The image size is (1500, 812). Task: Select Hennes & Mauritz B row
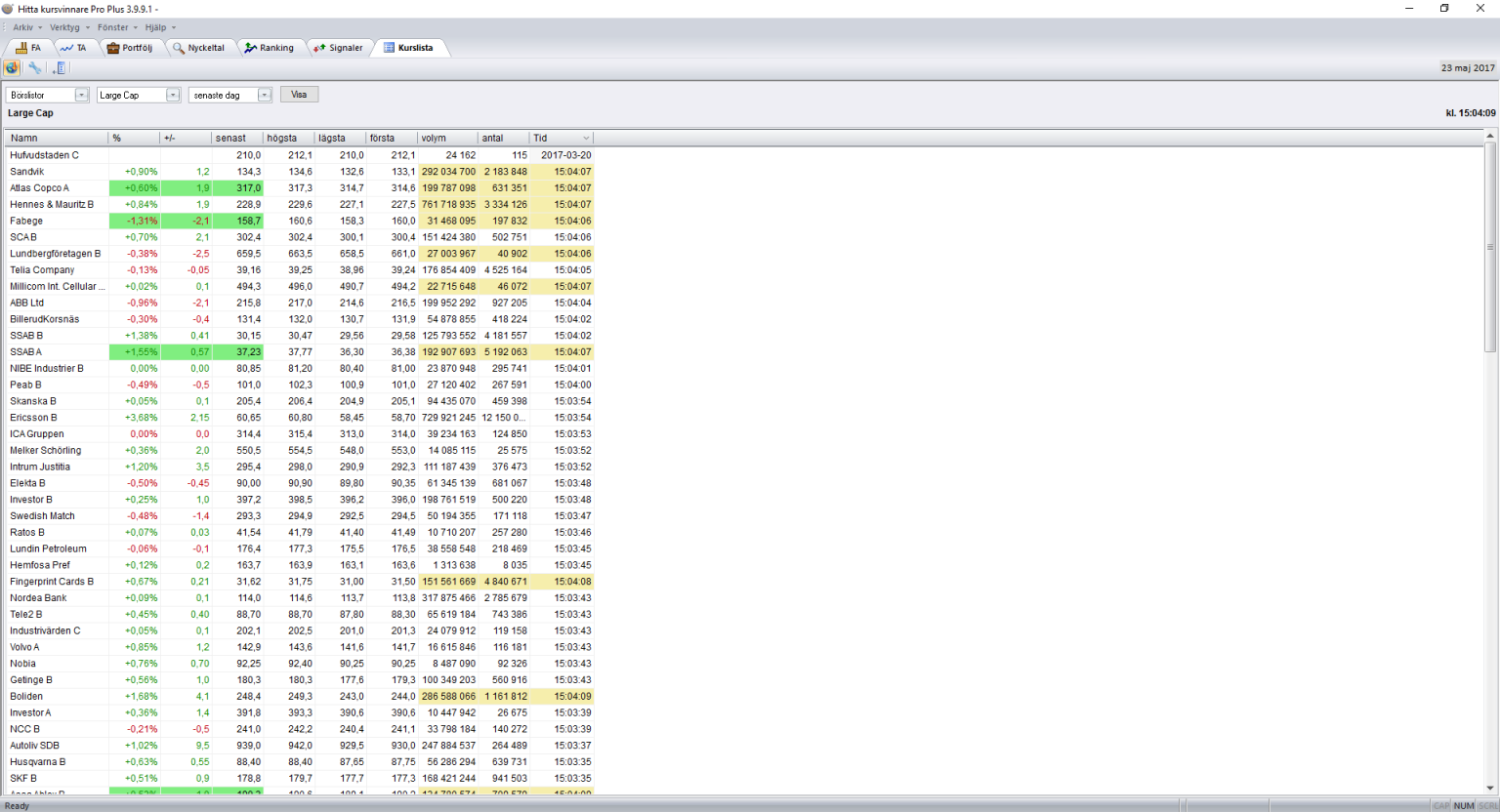(x=53, y=205)
